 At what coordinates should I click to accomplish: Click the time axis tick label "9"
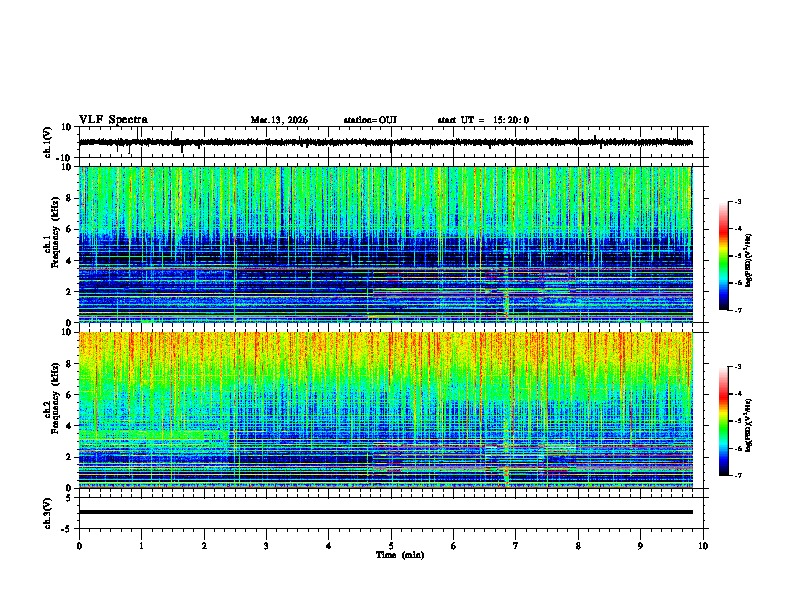pyautogui.click(x=640, y=546)
